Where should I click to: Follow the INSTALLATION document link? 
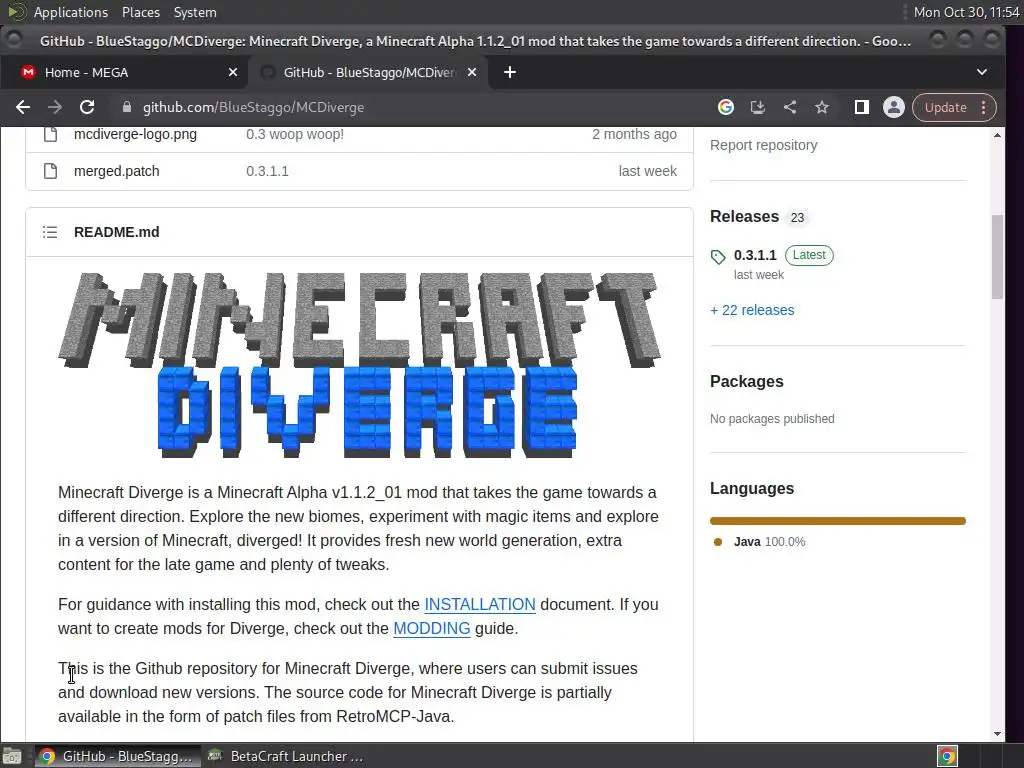point(480,604)
